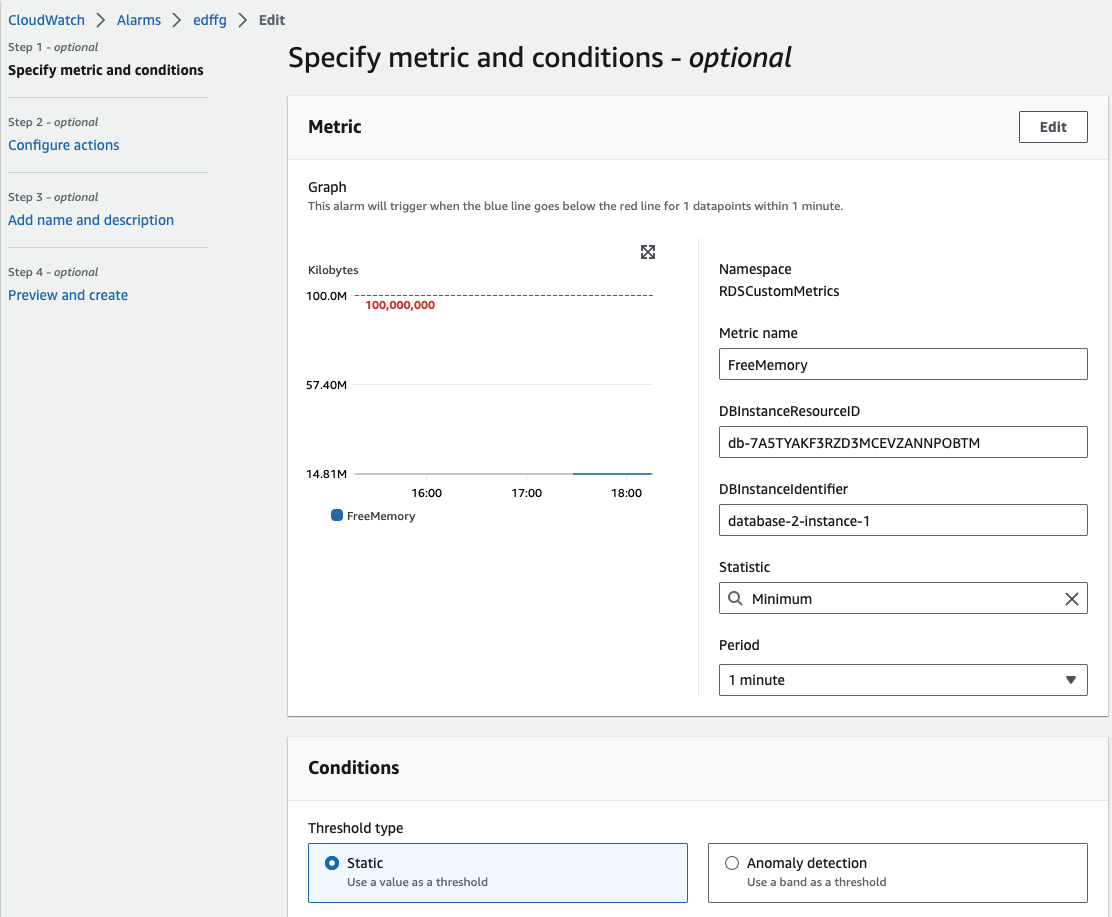Image resolution: width=1112 pixels, height=917 pixels.
Task: Click the Edit metric button
Action: click(1053, 127)
